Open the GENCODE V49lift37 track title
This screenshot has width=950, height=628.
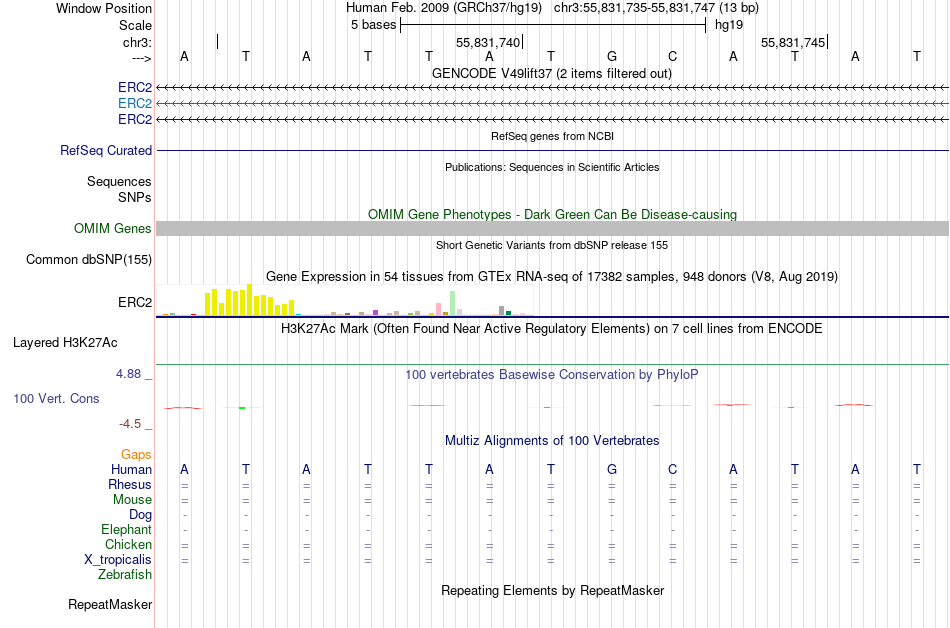[x=552, y=73]
